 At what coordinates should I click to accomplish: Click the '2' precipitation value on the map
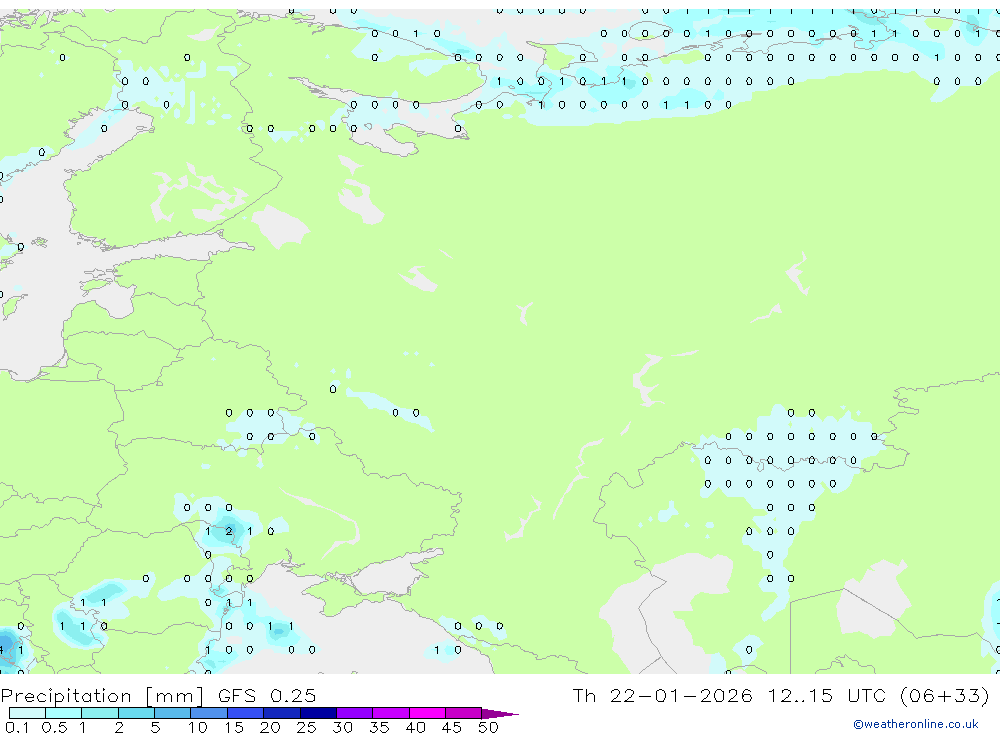pos(228,531)
